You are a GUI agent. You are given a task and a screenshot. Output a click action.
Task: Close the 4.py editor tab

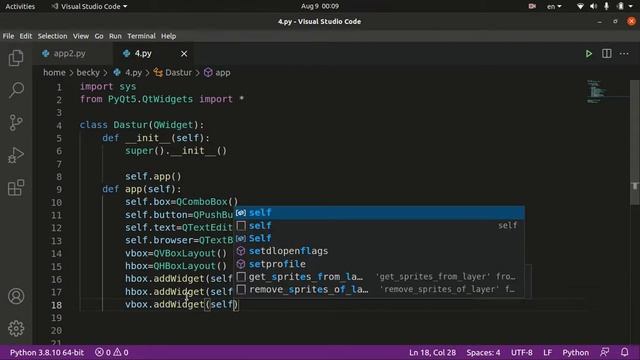point(184,53)
